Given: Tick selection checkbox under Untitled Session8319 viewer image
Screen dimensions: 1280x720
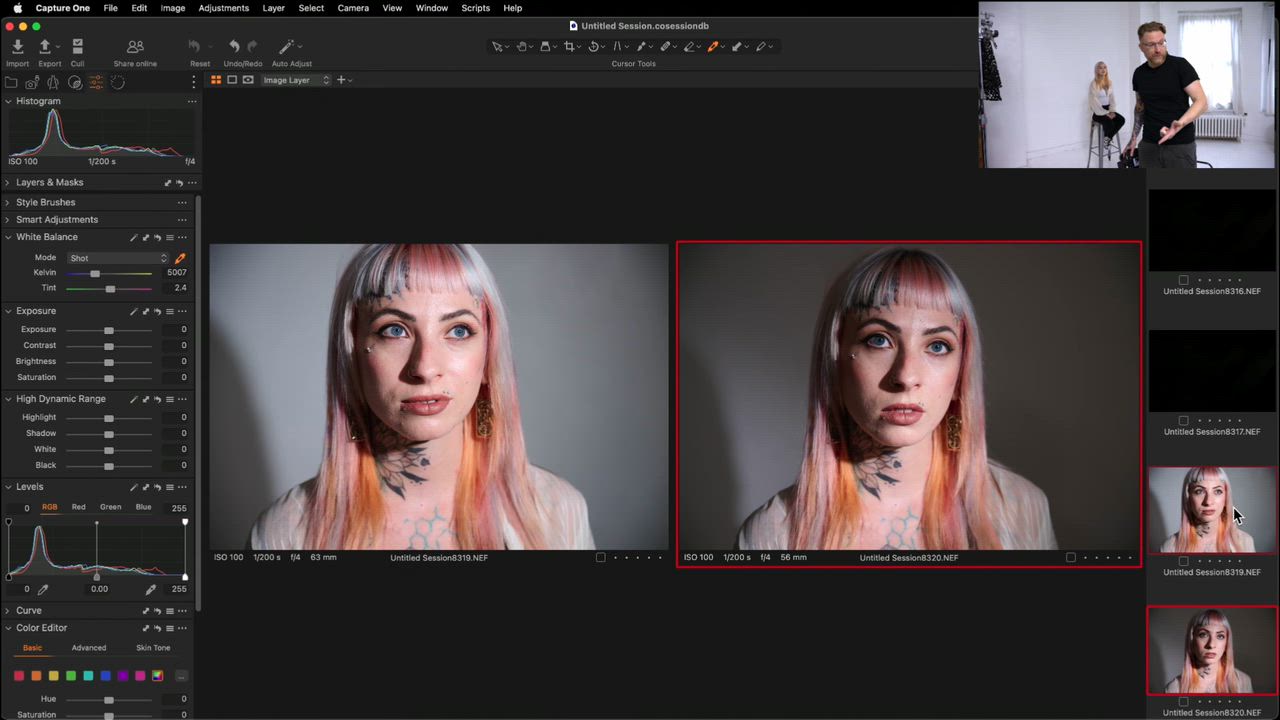Looking at the screenshot, I should pyautogui.click(x=600, y=558).
